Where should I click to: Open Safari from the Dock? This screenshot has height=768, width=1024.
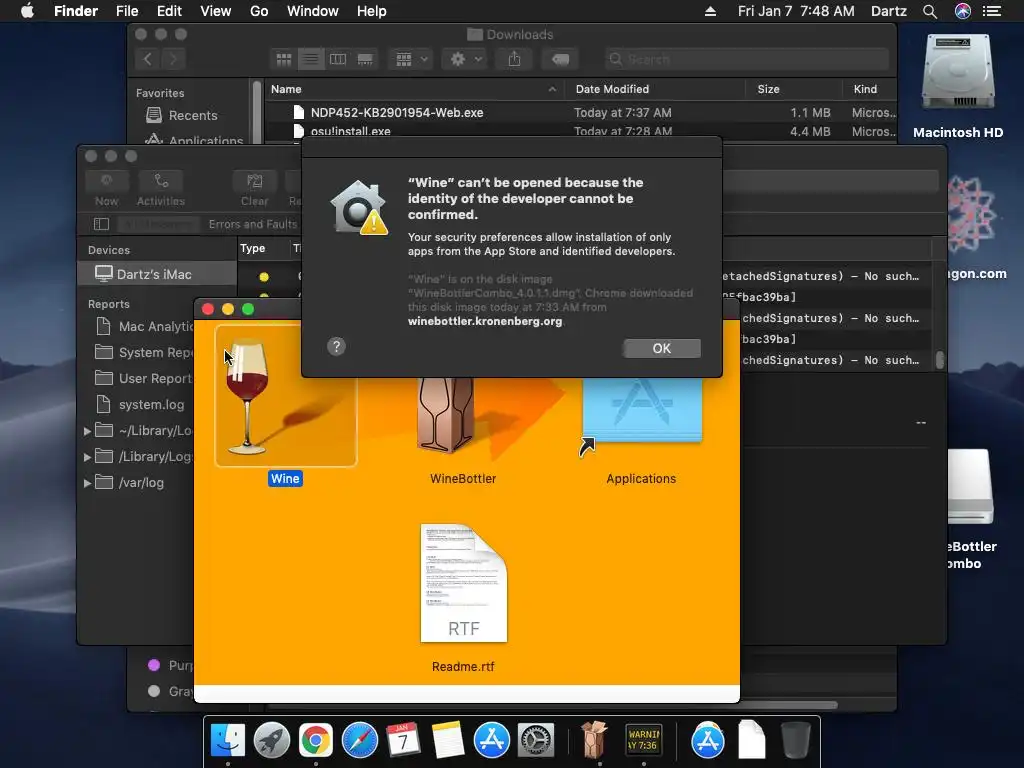pos(360,741)
